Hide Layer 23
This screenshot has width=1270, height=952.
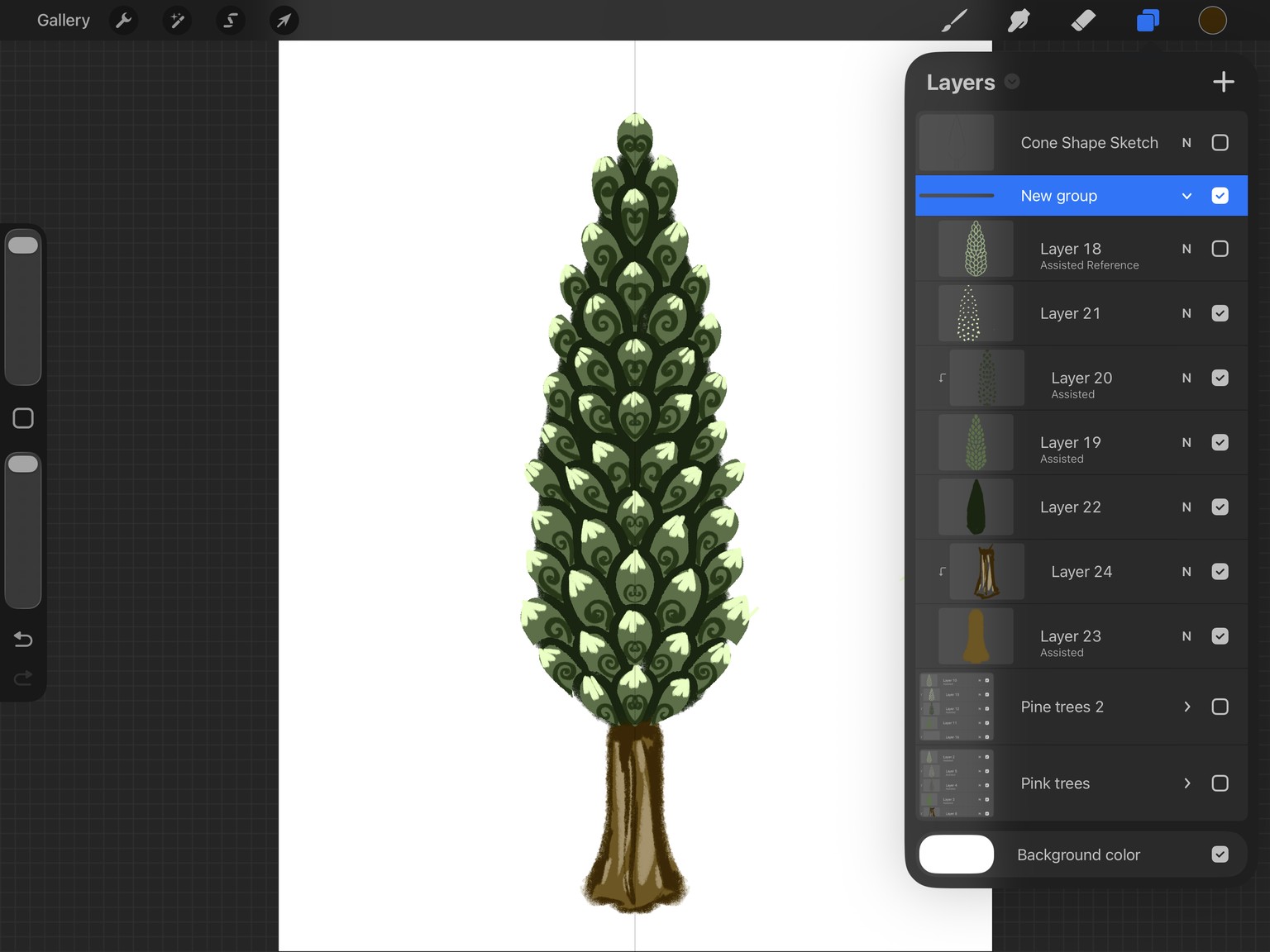tap(1220, 636)
